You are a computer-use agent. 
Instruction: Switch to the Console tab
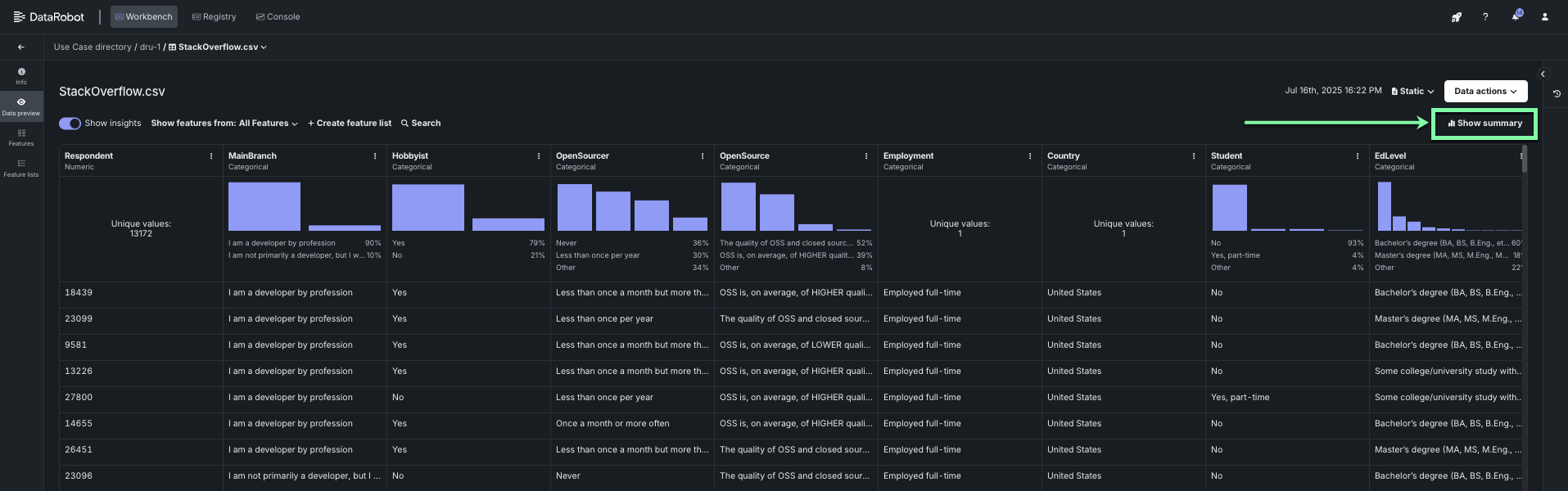(x=278, y=17)
